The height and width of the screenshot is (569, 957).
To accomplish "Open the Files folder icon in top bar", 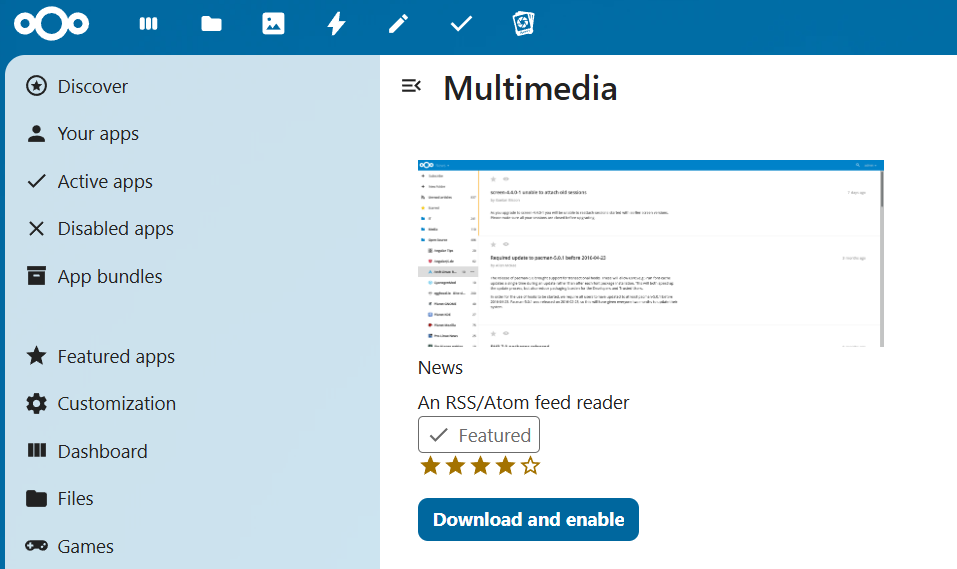I will 211,24.
